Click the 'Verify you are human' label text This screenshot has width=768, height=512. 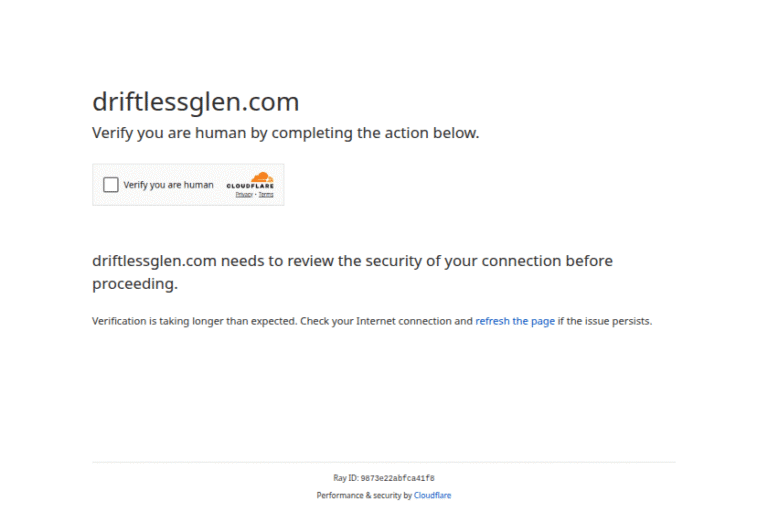pos(168,185)
